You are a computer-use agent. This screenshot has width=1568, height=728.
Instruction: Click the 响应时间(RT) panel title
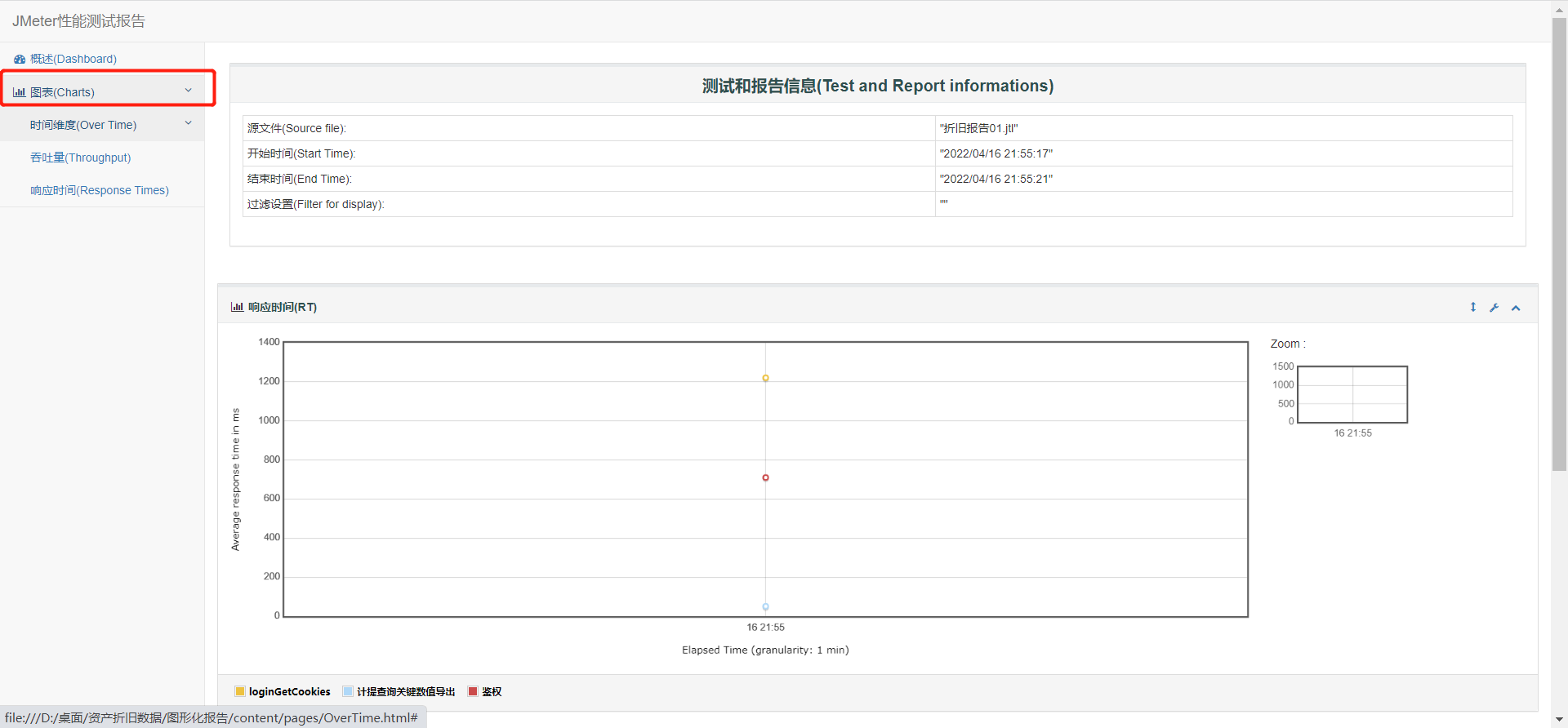coord(283,307)
